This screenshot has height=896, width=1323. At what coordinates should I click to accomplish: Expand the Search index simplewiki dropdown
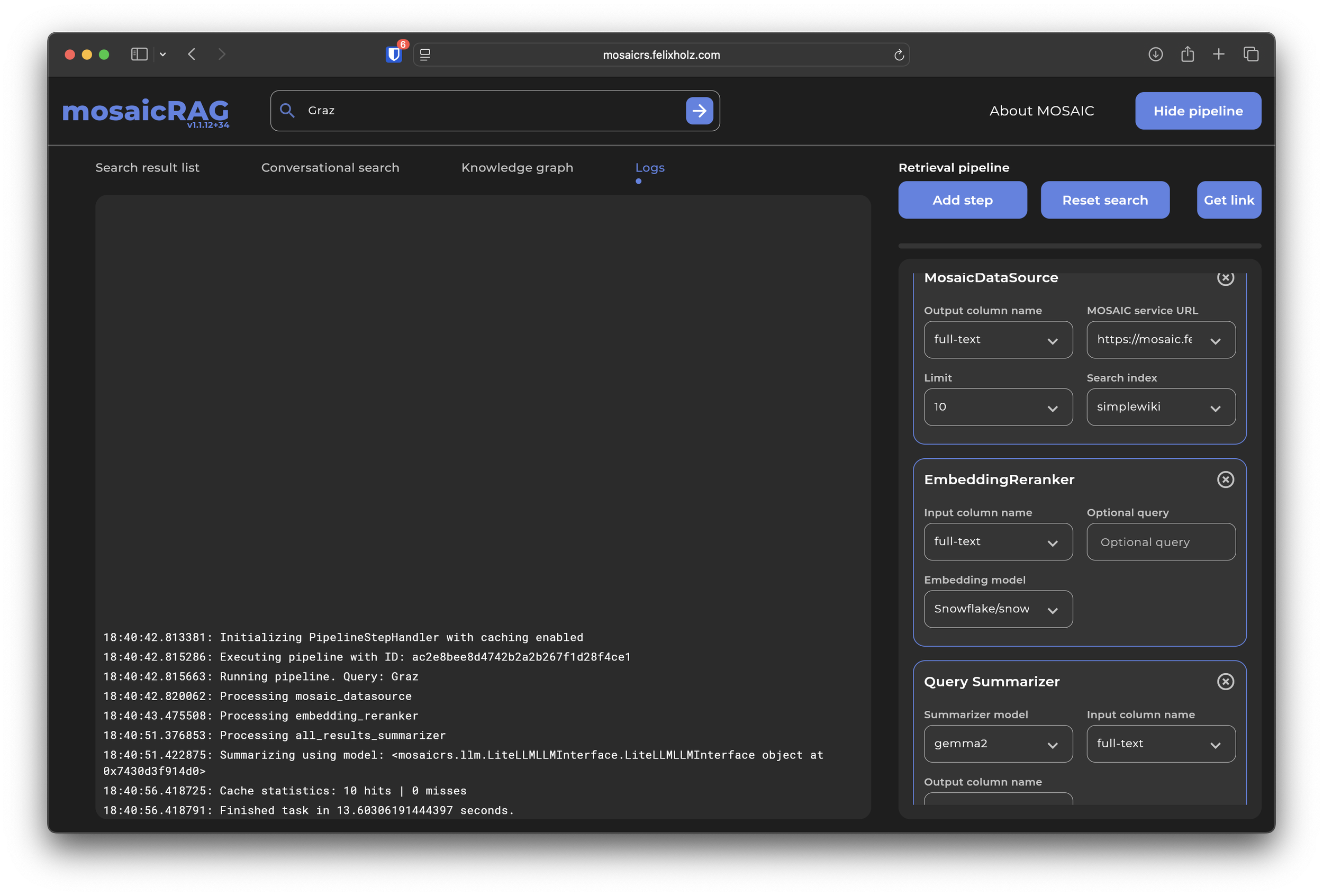[x=1160, y=407]
